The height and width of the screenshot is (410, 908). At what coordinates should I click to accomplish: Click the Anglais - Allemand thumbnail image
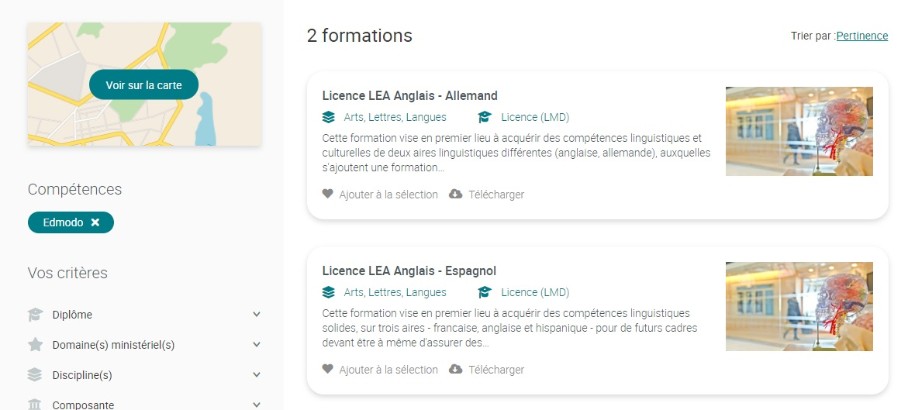[x=799, y=131]
